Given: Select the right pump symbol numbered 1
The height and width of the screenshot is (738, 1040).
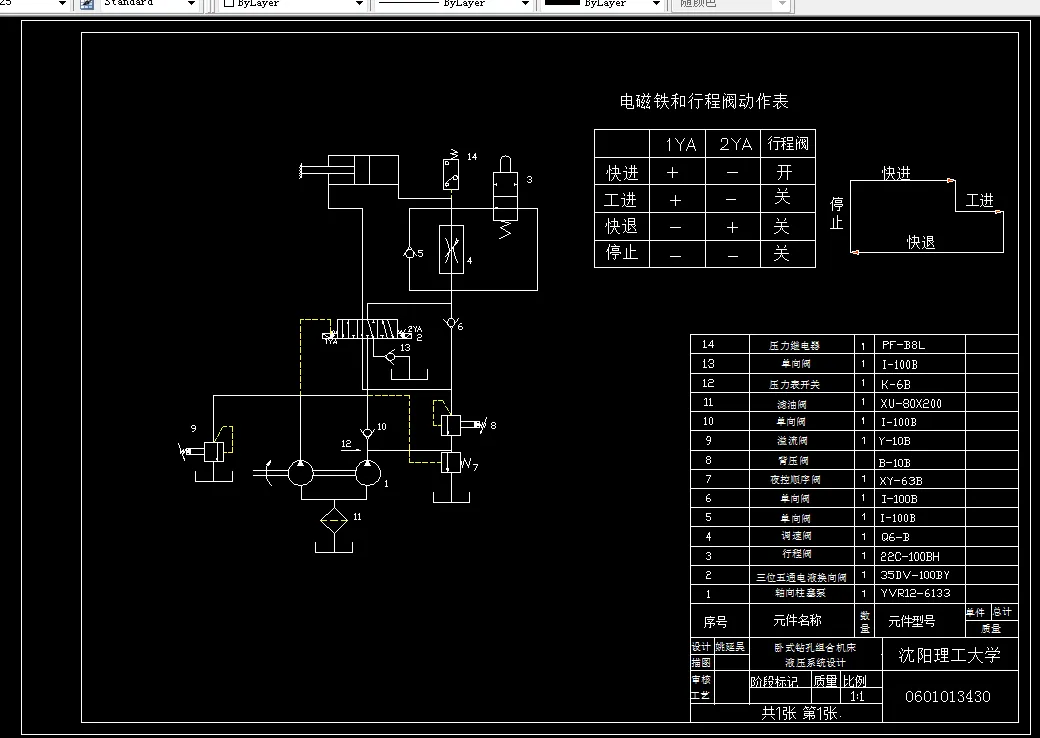Looking at the screenshot, I should click(x=368, y=473).
